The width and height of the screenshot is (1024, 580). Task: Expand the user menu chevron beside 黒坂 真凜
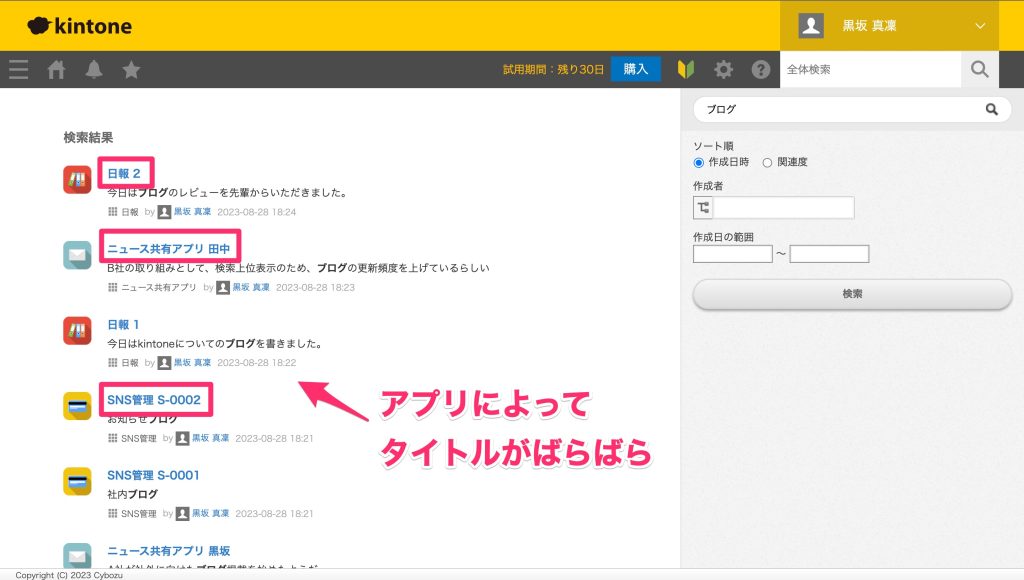[x=980, y=26]
